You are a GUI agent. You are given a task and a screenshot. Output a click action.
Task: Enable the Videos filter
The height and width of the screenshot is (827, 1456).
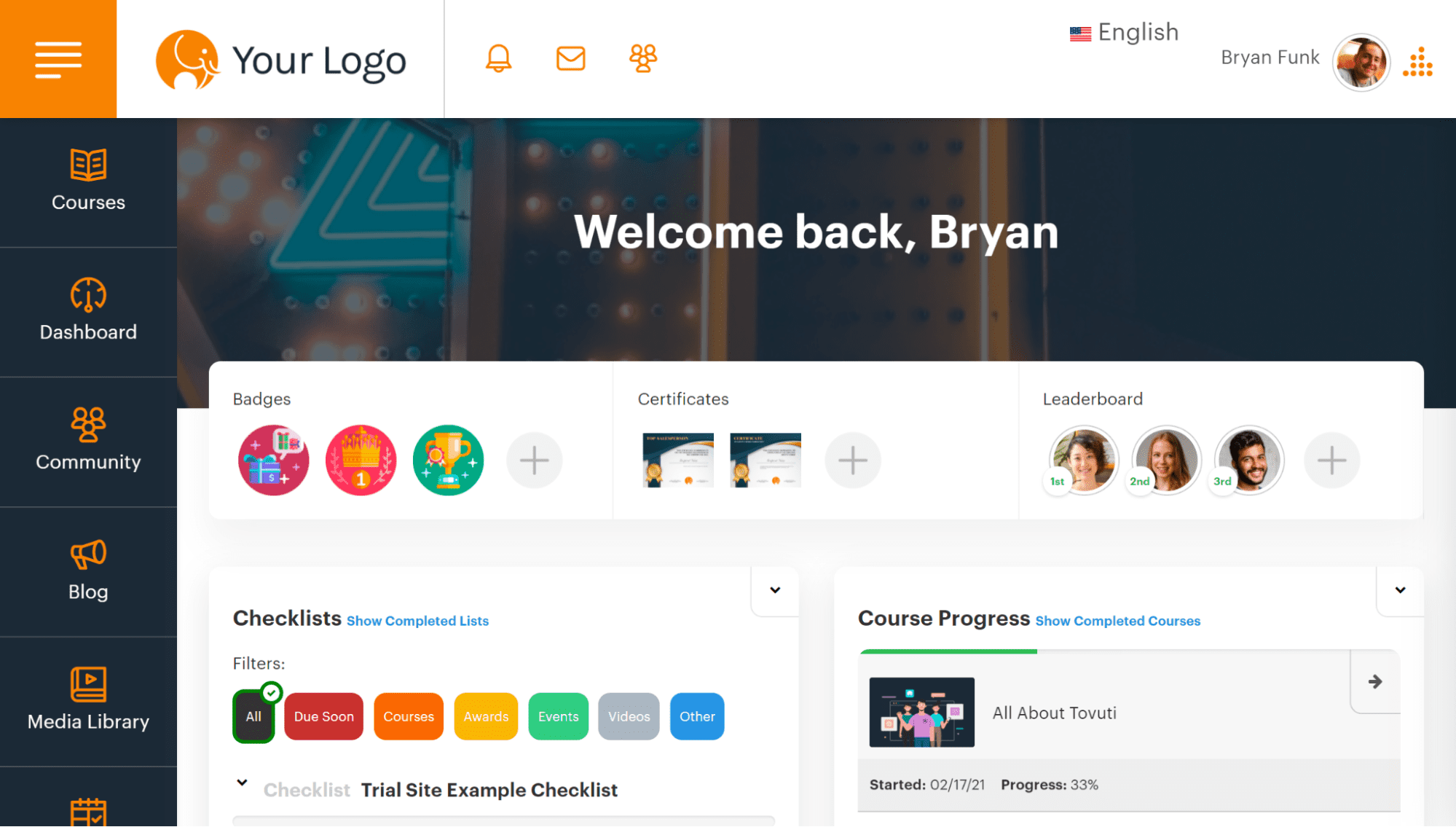[629, 716]
